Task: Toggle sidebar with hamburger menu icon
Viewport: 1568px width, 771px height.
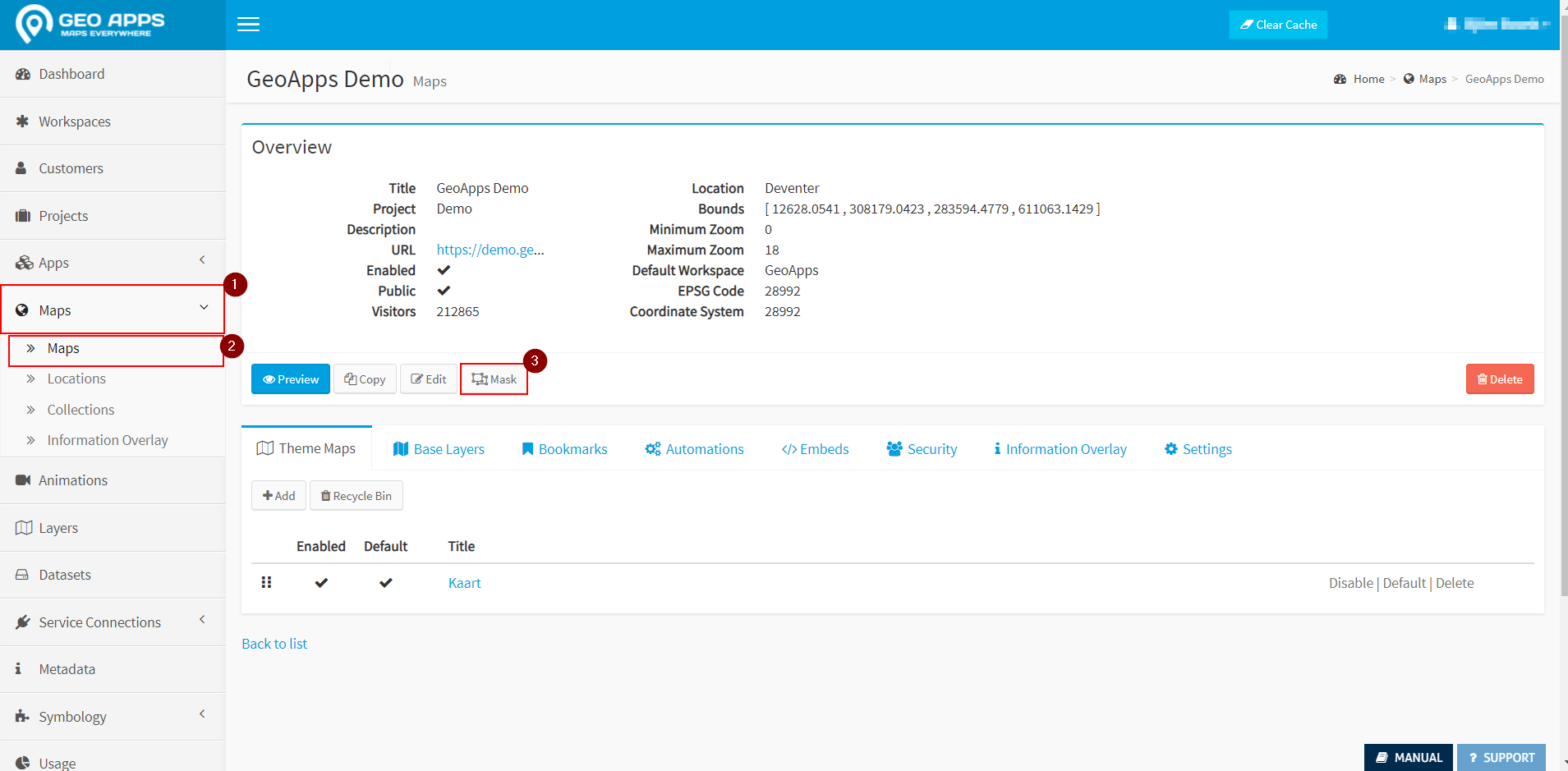Action: point(248,25)
